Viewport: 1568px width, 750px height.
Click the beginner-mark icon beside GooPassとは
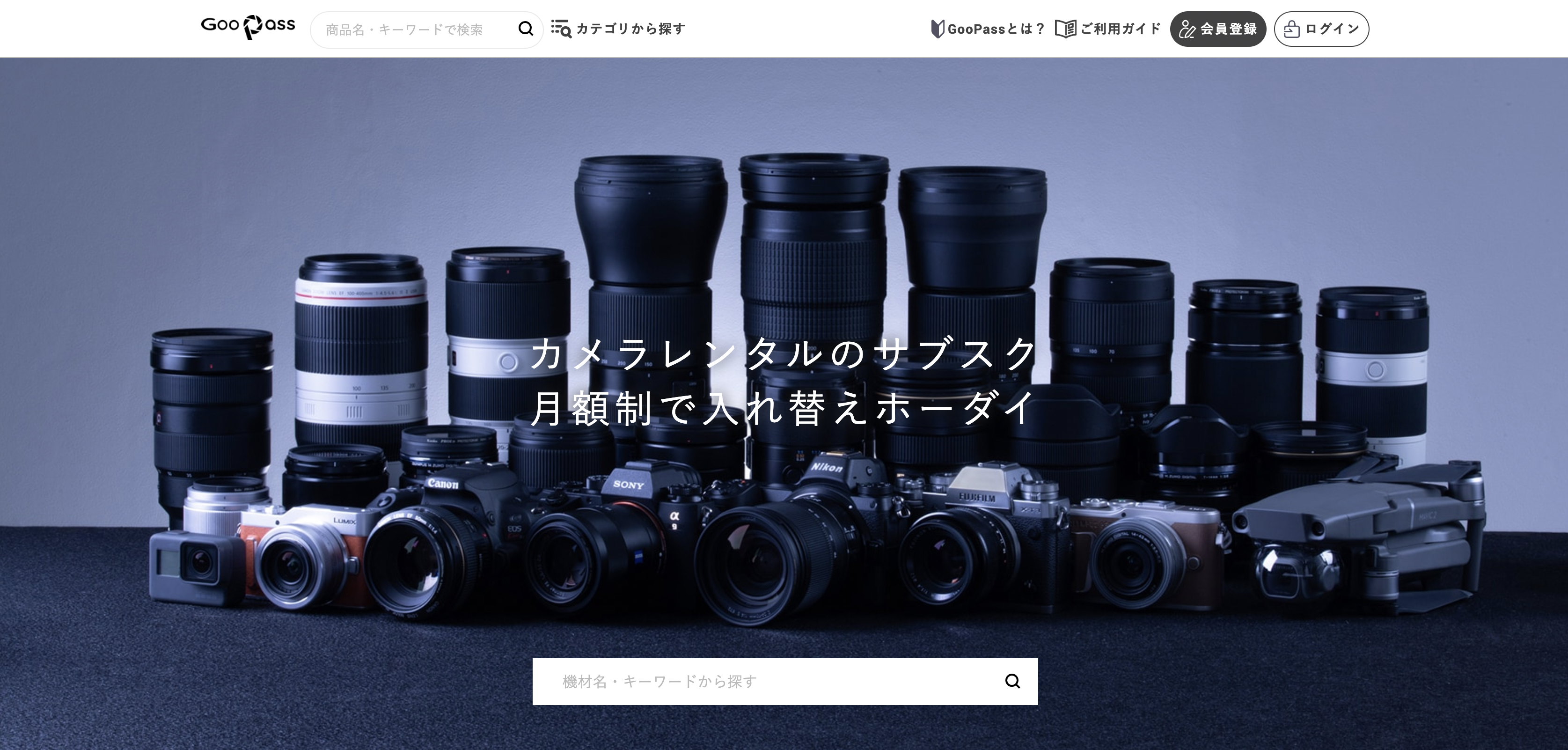click(938, 29)
